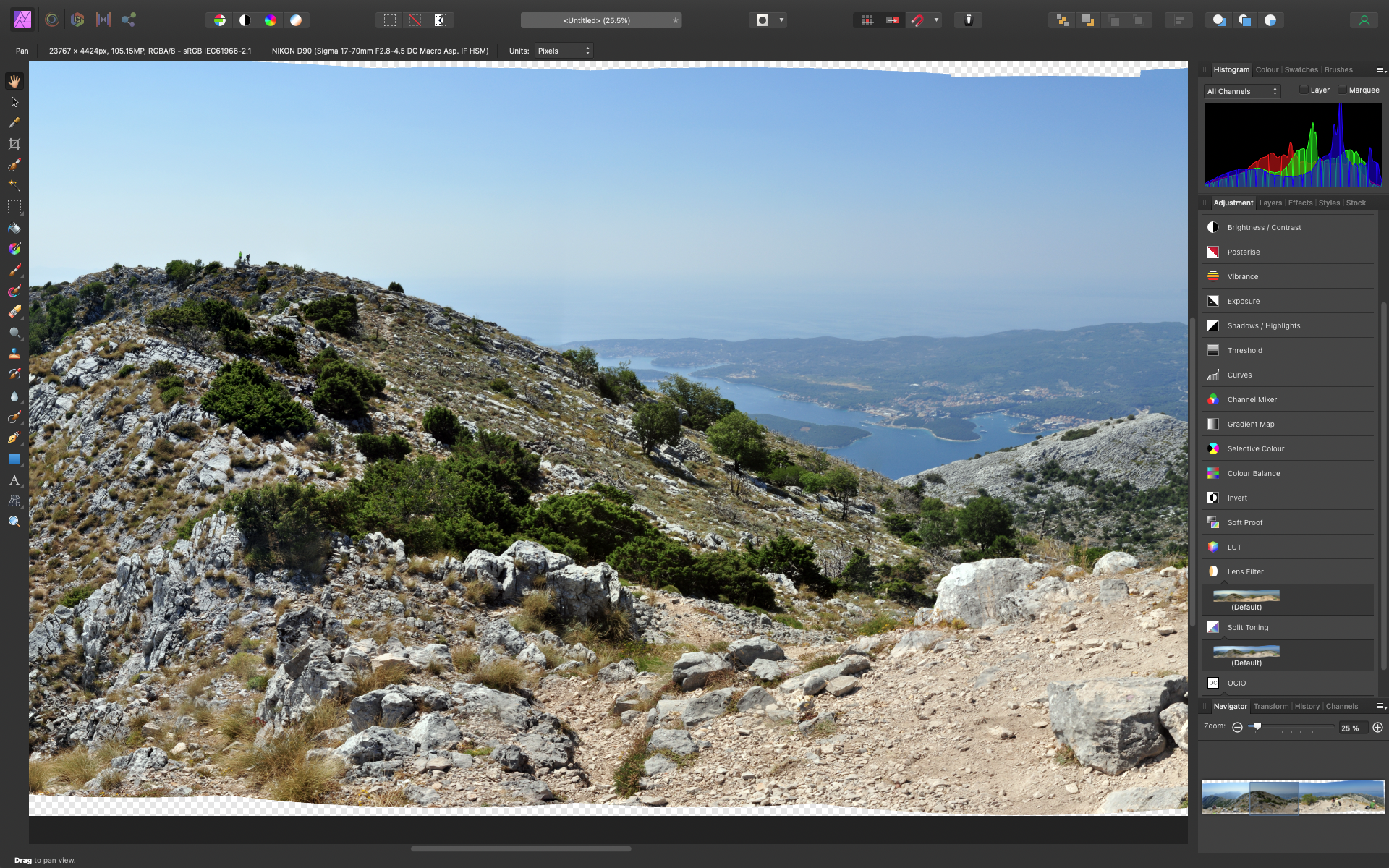Select the Zoom tool
1389x868 pixels.
14,521
